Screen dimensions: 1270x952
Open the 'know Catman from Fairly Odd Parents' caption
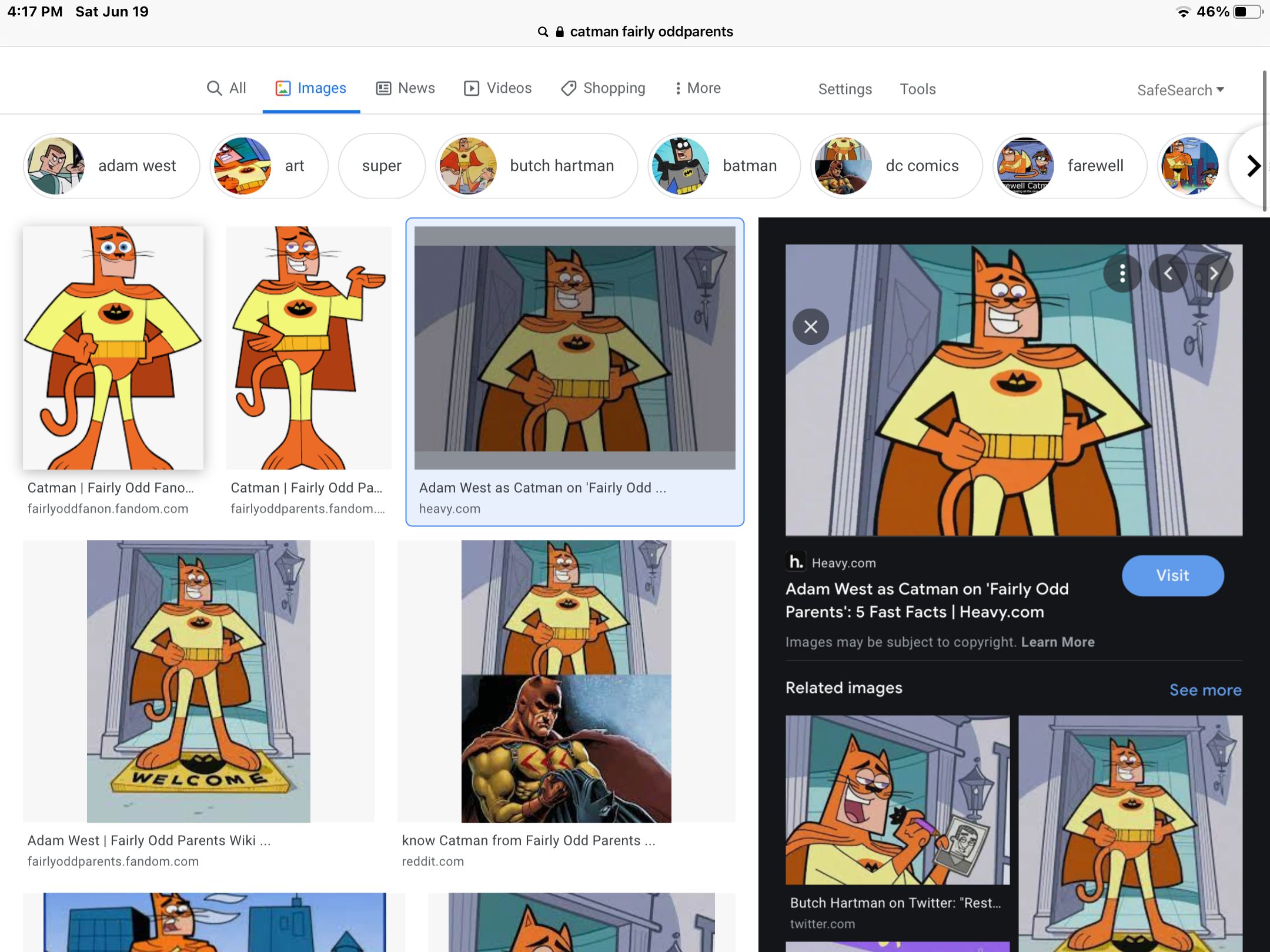coord(528,840)
